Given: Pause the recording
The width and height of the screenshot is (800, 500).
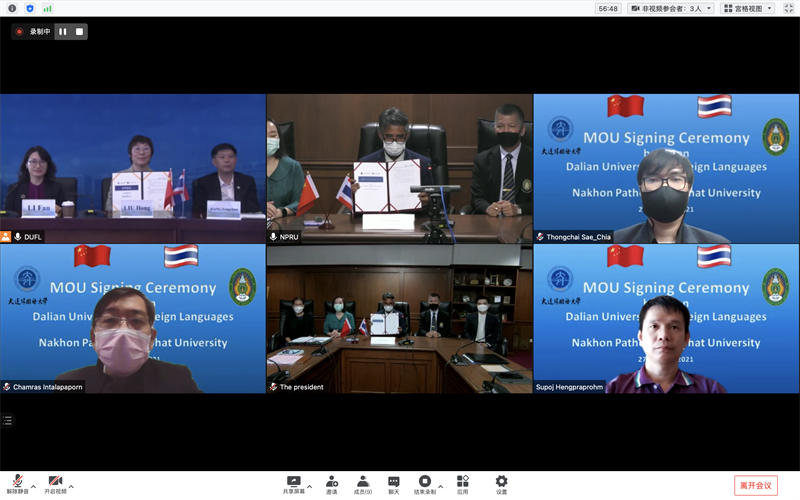Looking at the screenshot, I should pos(62,32).
